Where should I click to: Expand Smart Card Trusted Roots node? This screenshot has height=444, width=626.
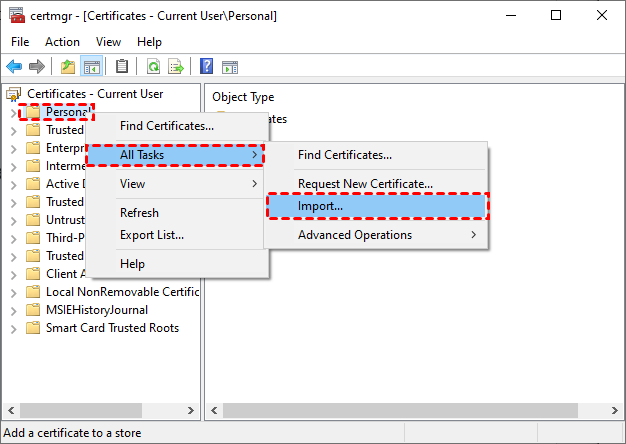click(13, 329)
